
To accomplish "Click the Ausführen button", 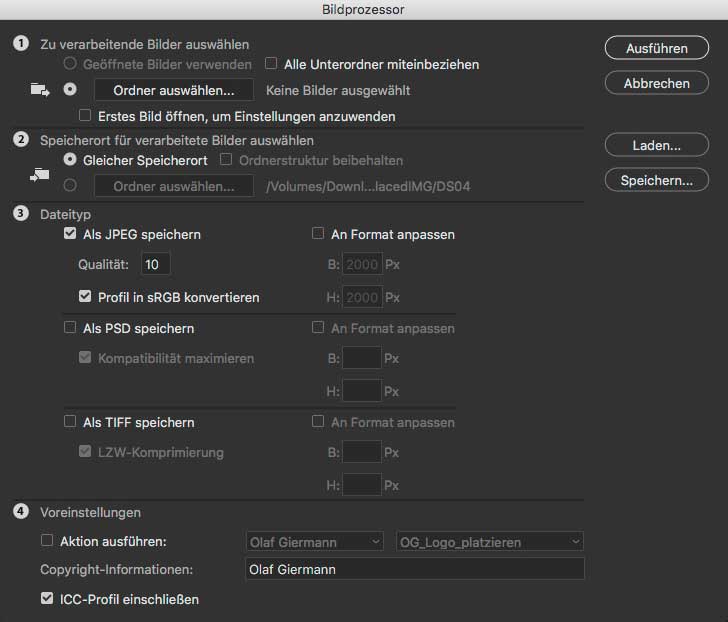I will [x=656, y=48].
